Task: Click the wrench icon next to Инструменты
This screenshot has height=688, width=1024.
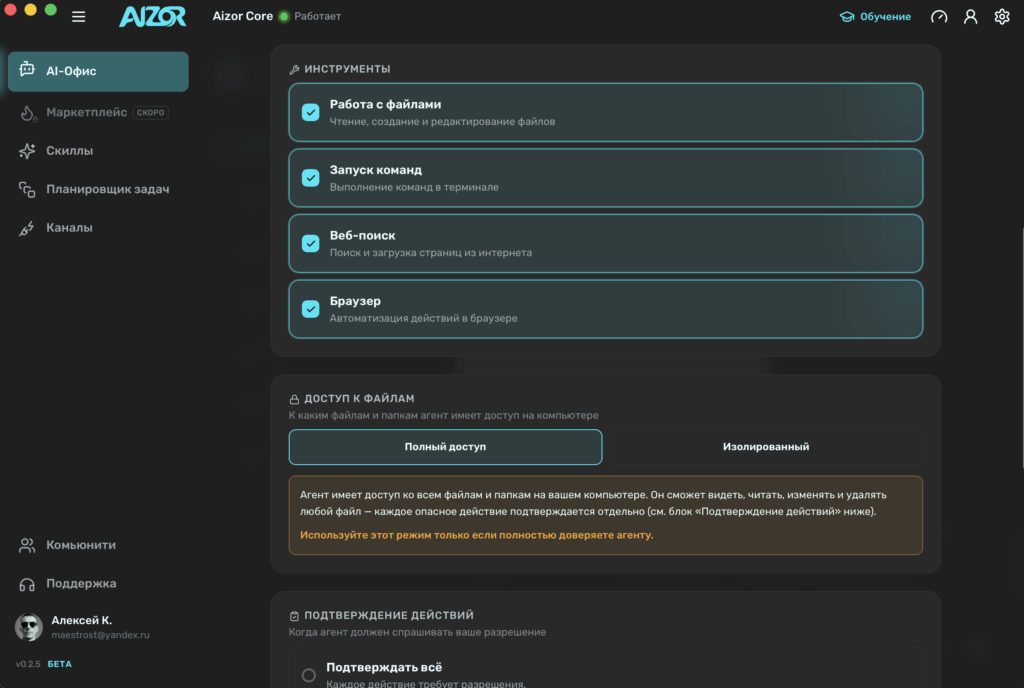Action: pyautogui.click(x=295, y=69)
